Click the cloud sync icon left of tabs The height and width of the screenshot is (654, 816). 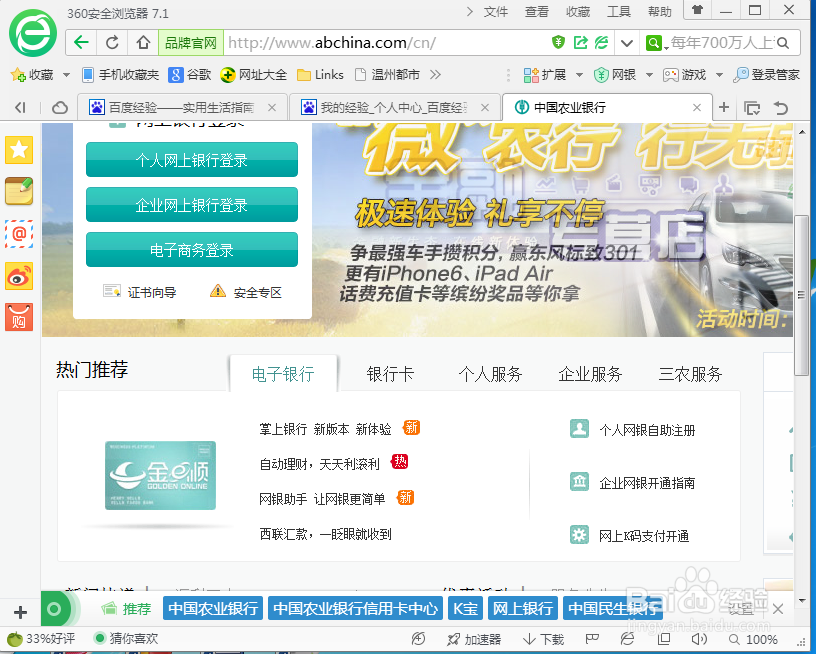[60, 108]
